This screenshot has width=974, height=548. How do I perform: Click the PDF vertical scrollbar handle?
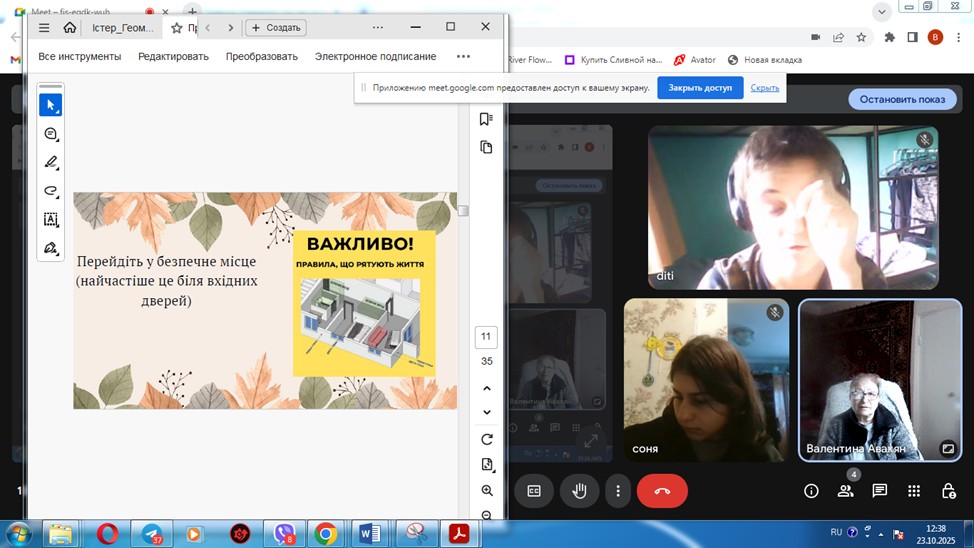click(x=463, y=211)
